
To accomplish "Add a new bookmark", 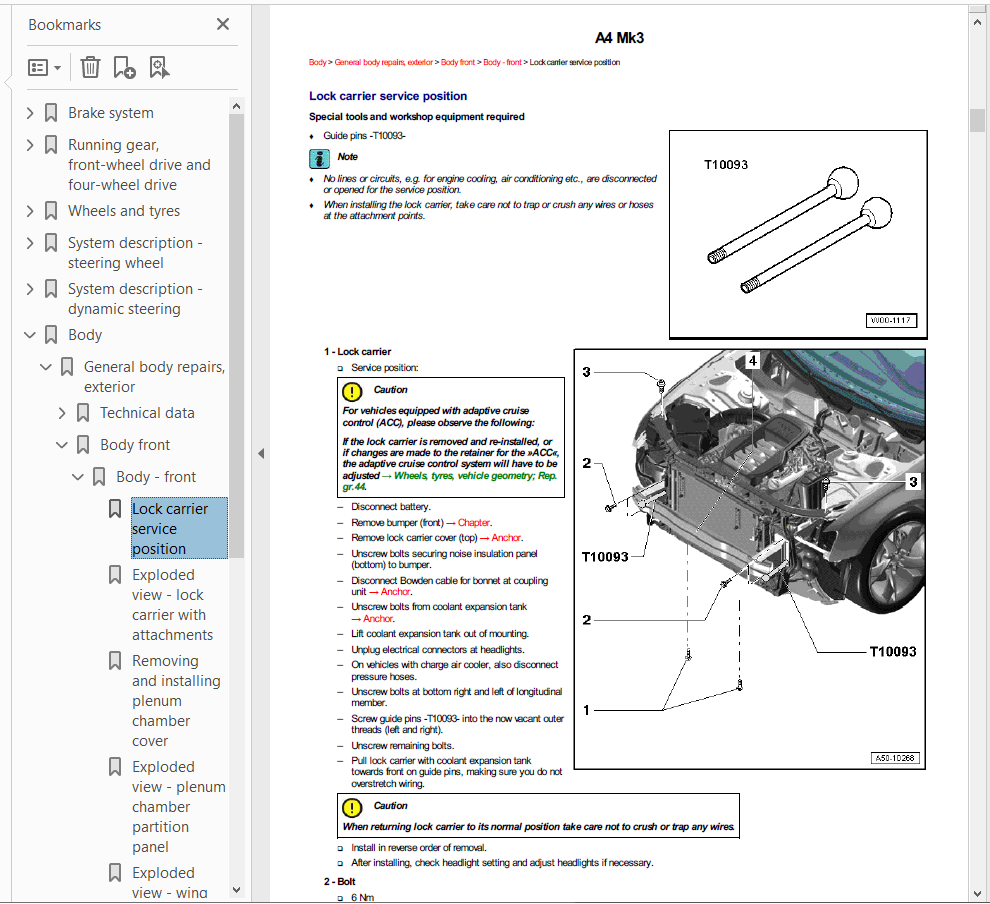I will [x=124, y=67].
